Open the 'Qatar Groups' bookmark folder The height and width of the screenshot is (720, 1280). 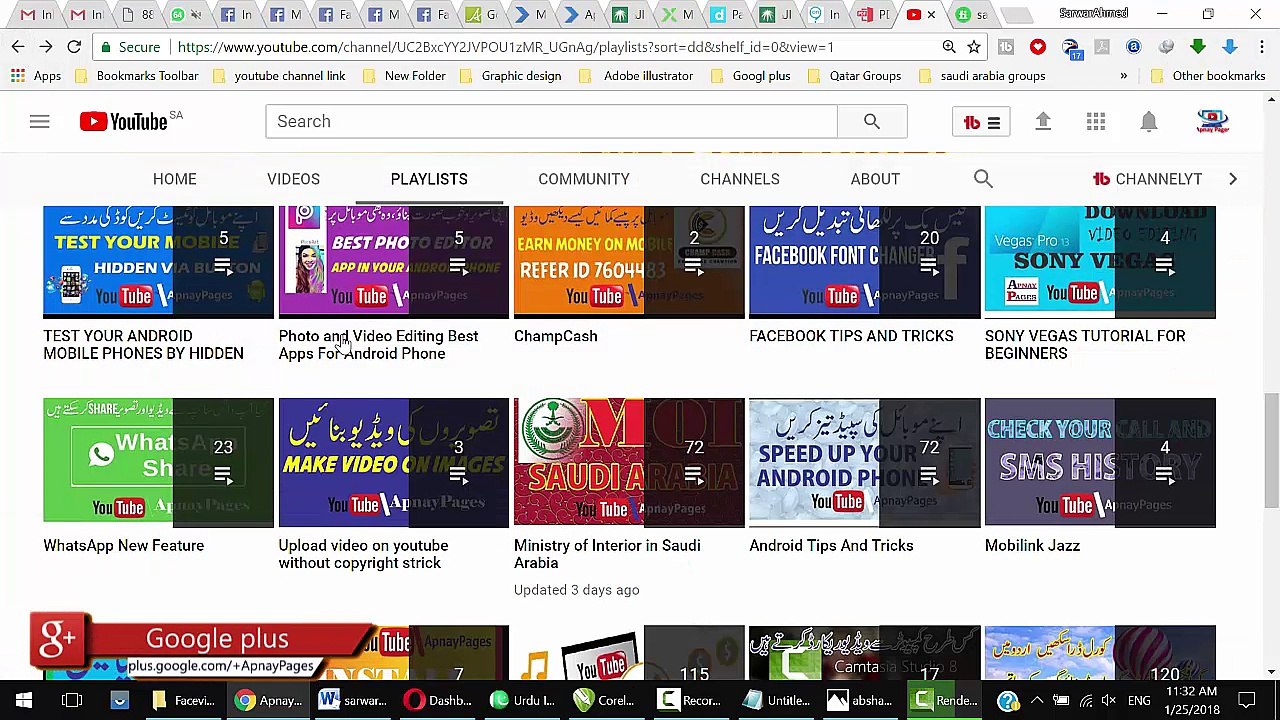tap(854, 76)
